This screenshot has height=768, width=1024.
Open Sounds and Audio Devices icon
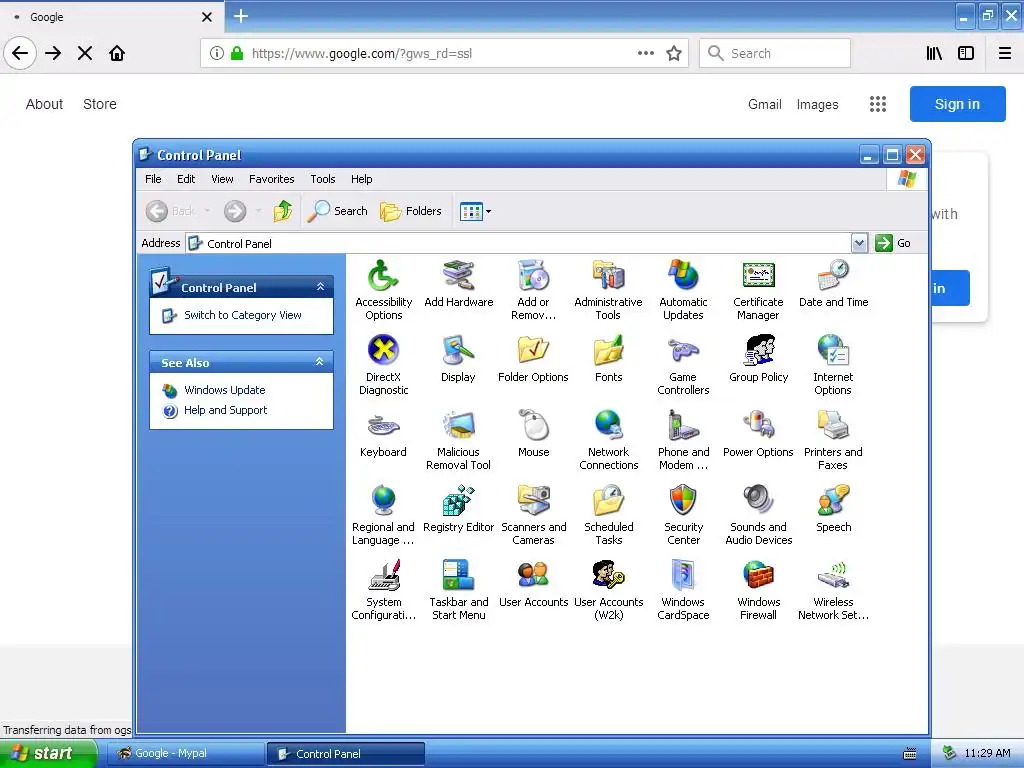[758, 515]
